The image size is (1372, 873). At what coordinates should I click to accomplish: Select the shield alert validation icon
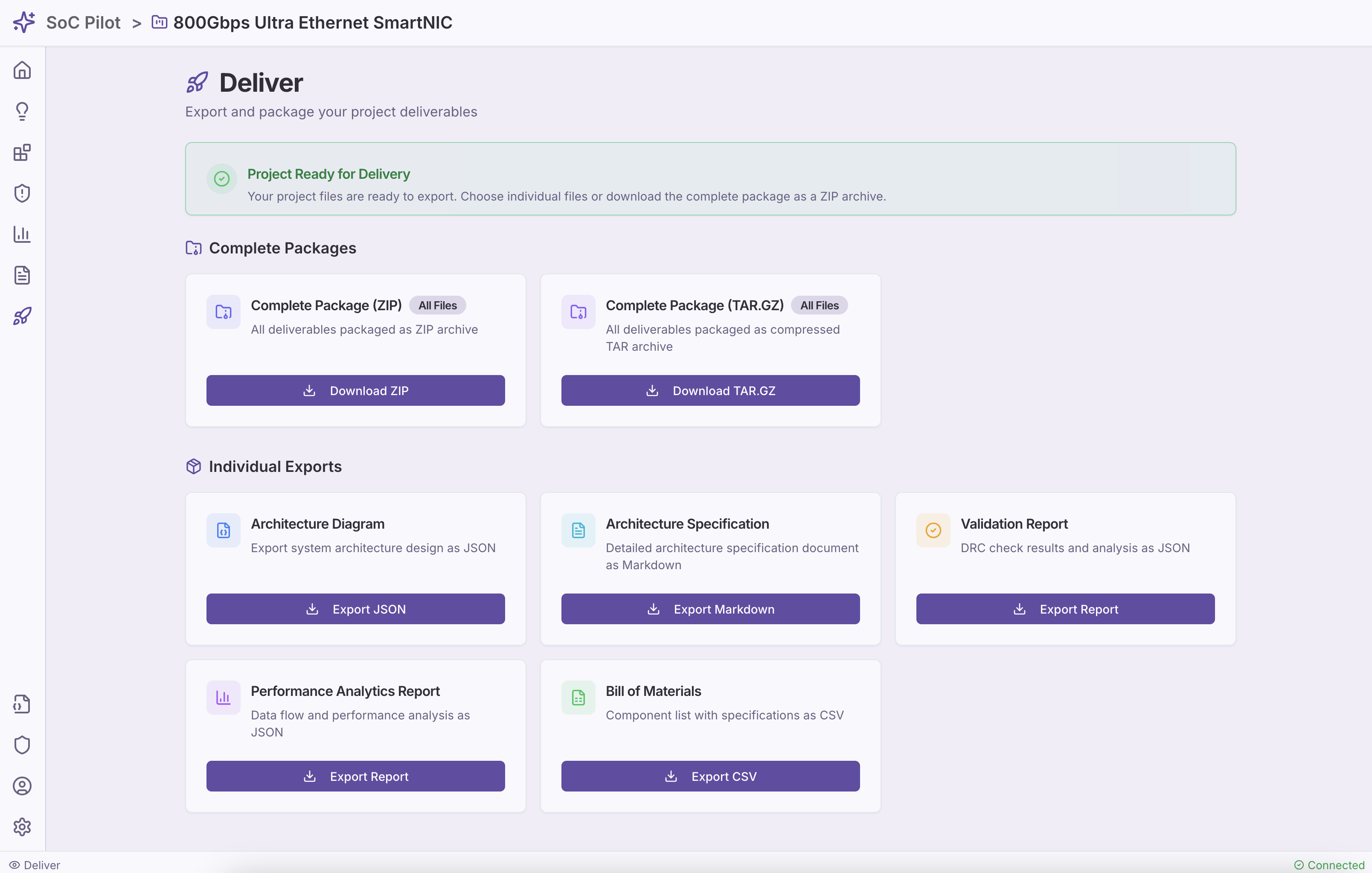point(22,193)
